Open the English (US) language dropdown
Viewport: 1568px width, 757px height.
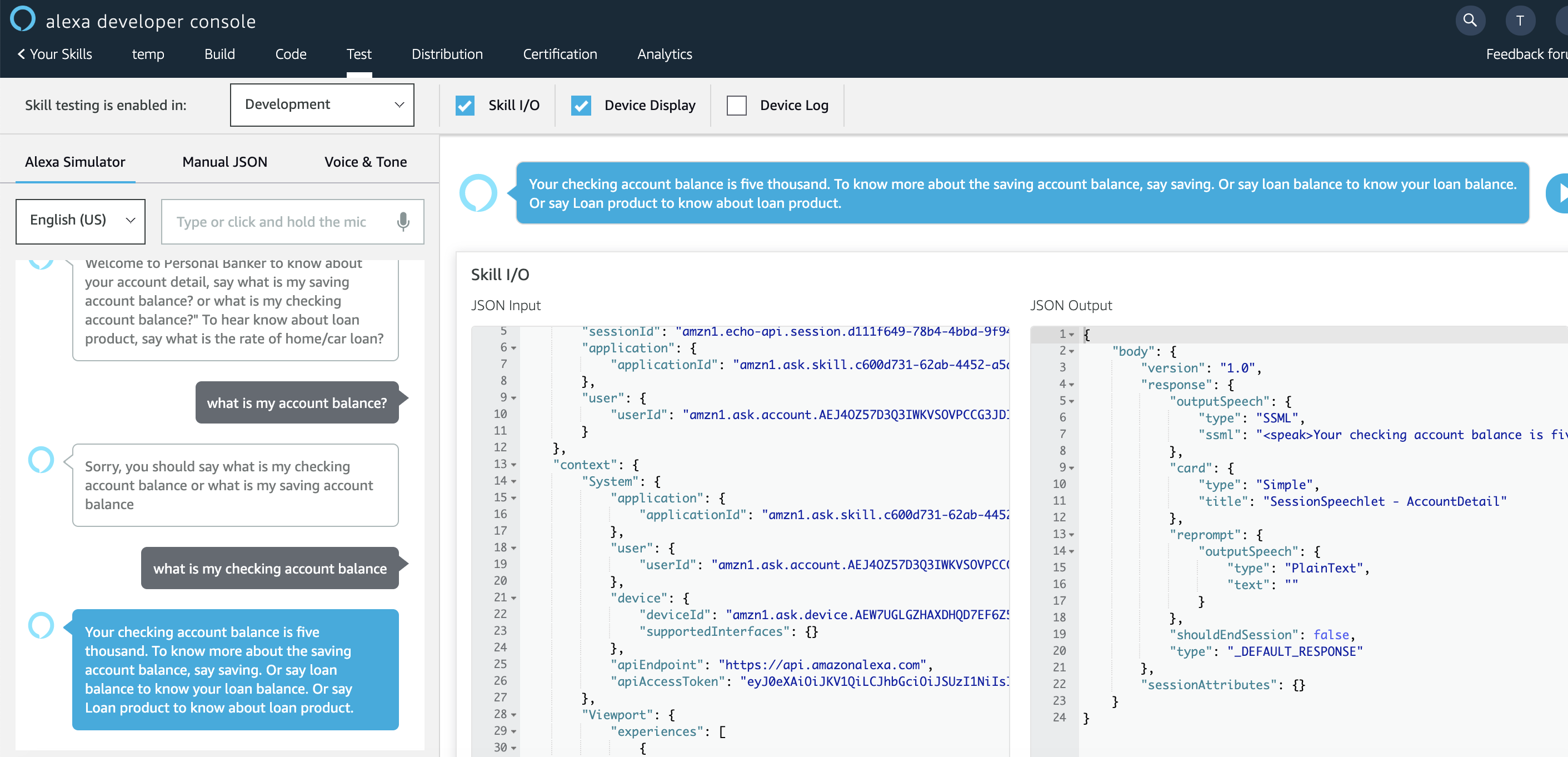coord(81,221)
